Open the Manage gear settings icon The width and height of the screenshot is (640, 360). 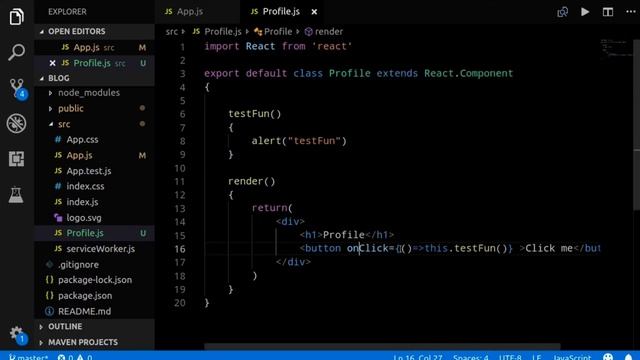(17, 335)
